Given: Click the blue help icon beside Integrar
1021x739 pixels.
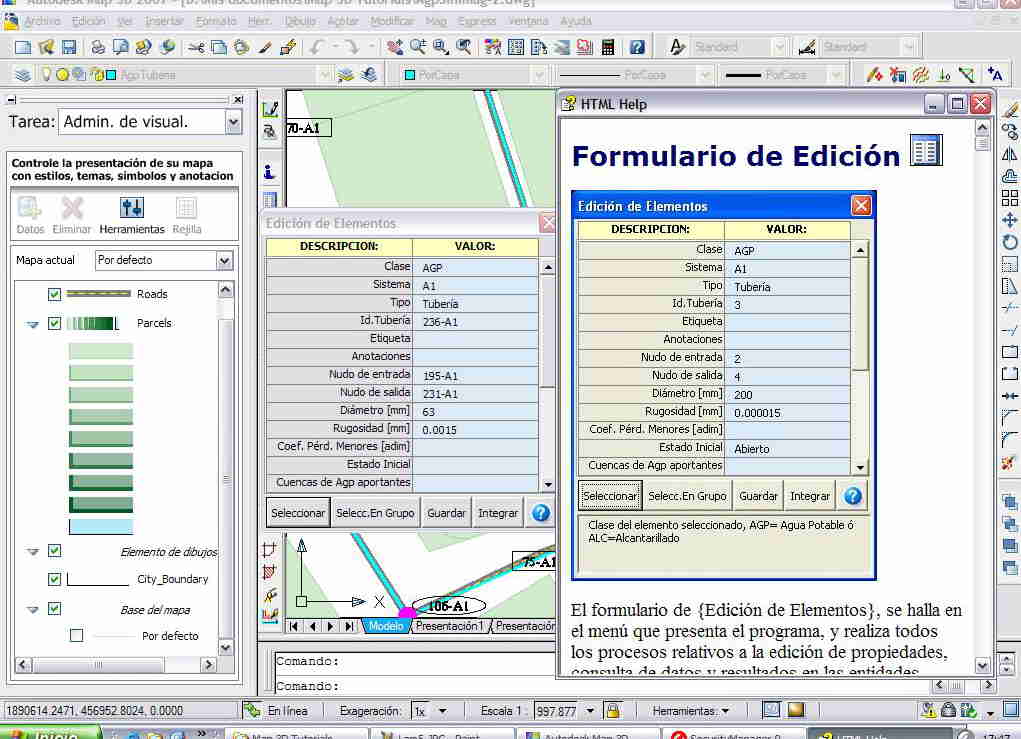Looking at the screenshot, I should coord(541,513).
